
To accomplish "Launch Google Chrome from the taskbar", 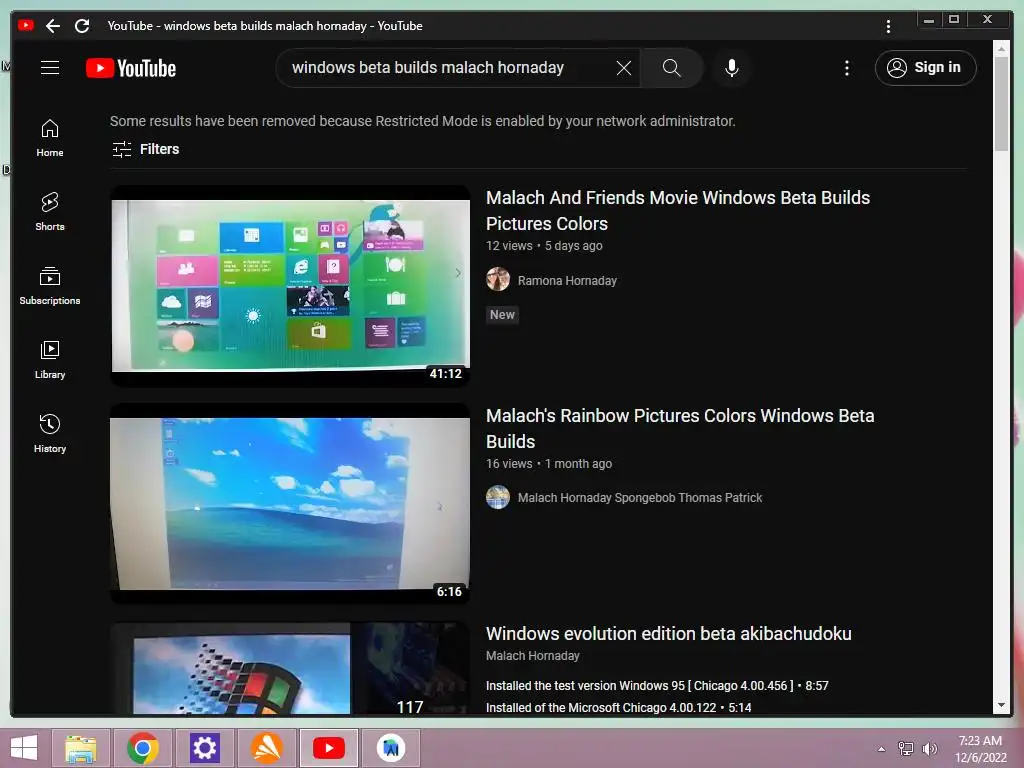I will [142, 748].
